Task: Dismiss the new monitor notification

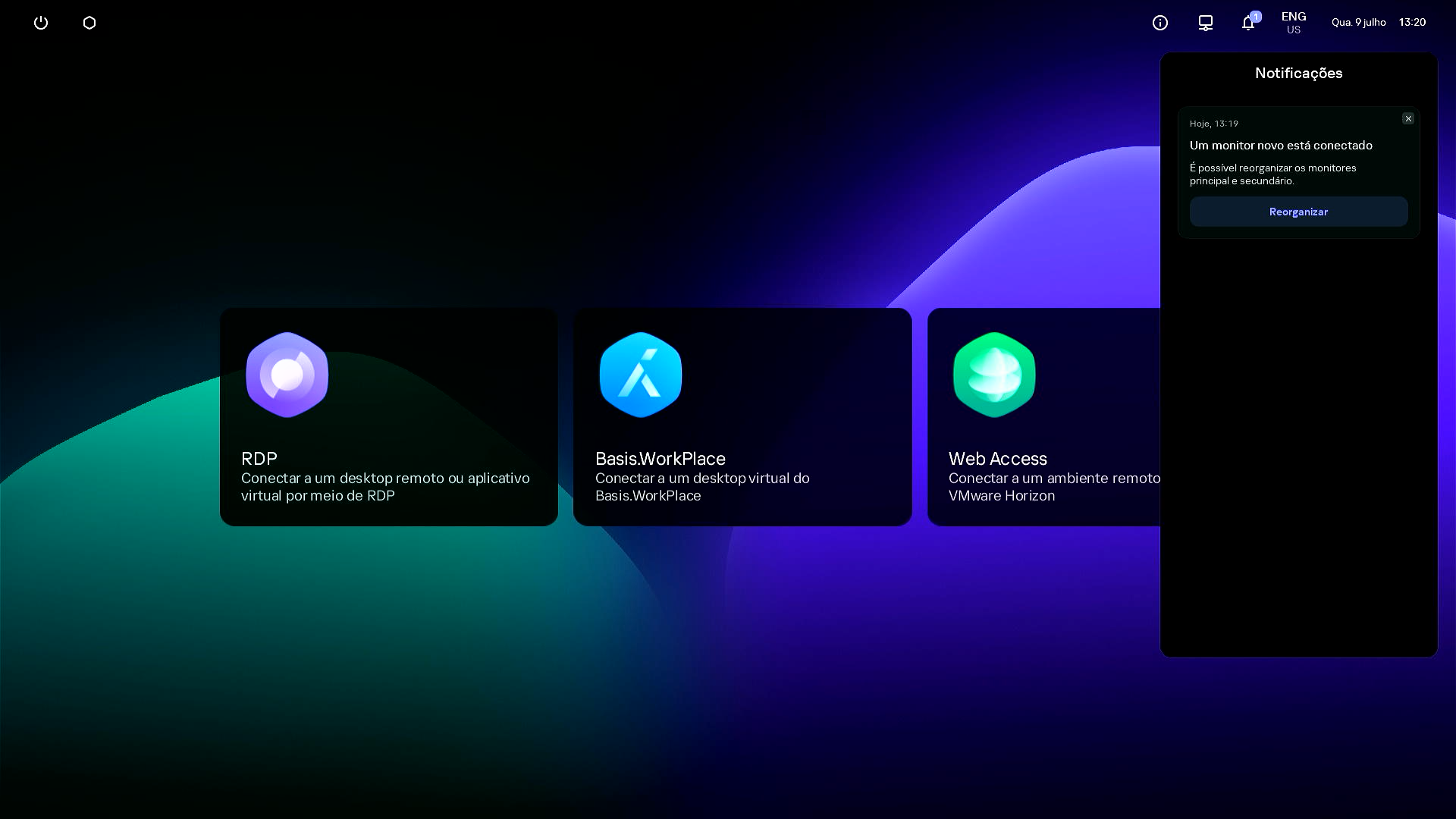Action: click(x=1408, y=118)
